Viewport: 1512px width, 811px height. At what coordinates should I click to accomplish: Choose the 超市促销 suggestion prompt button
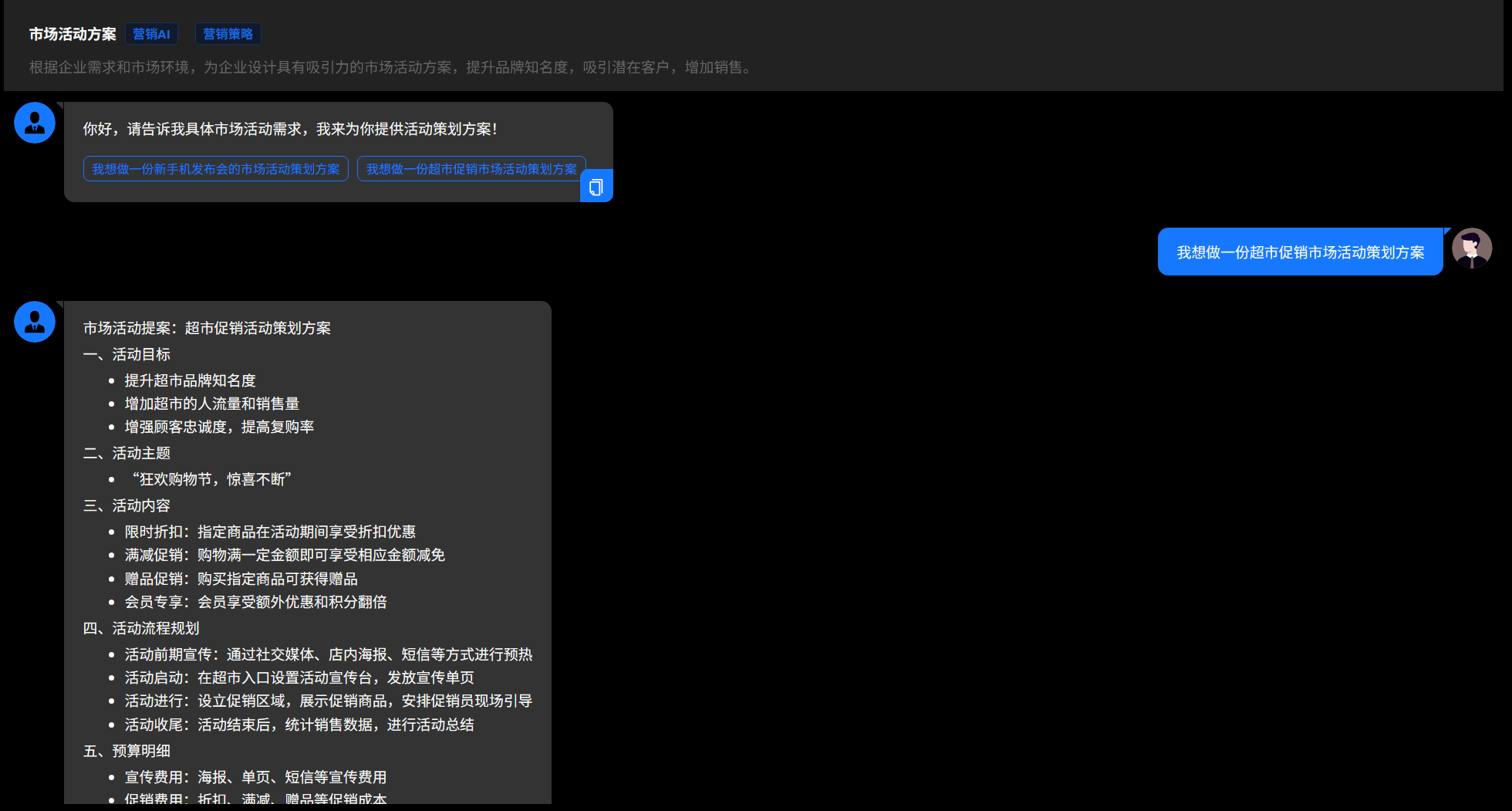471,169
